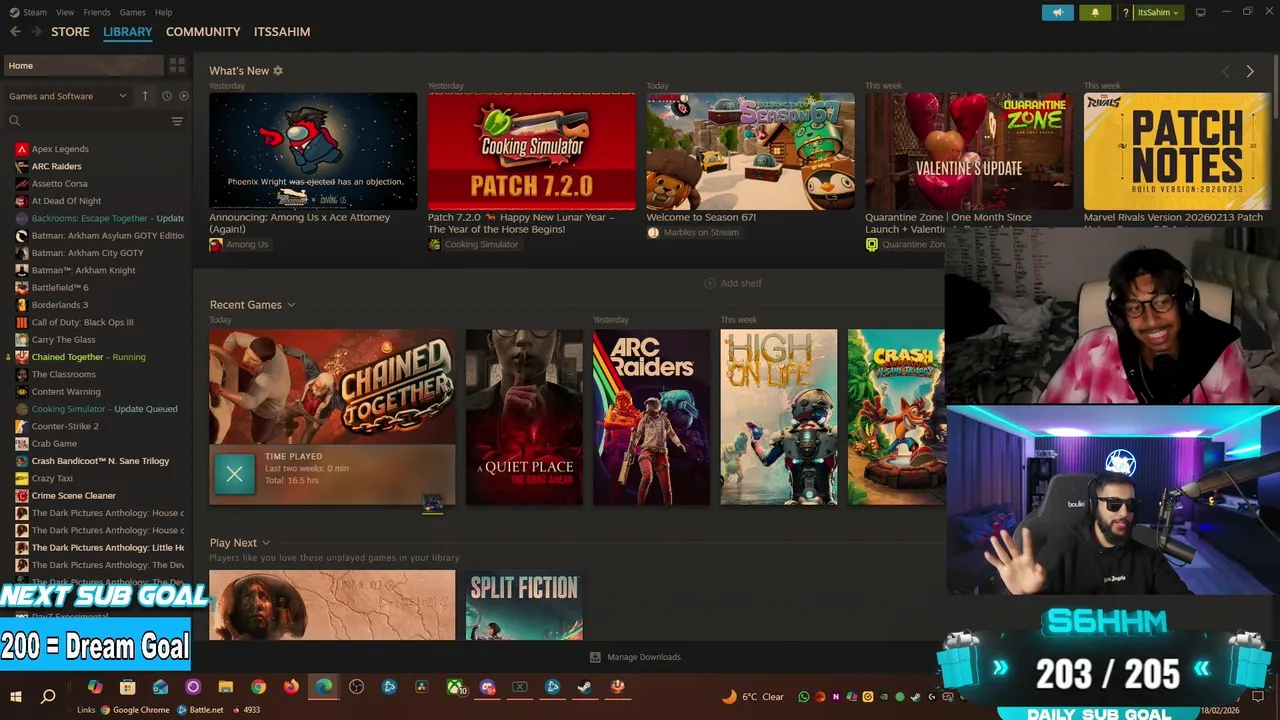
Task: Click the Manage Downloads icon
Action: (595, 657)
